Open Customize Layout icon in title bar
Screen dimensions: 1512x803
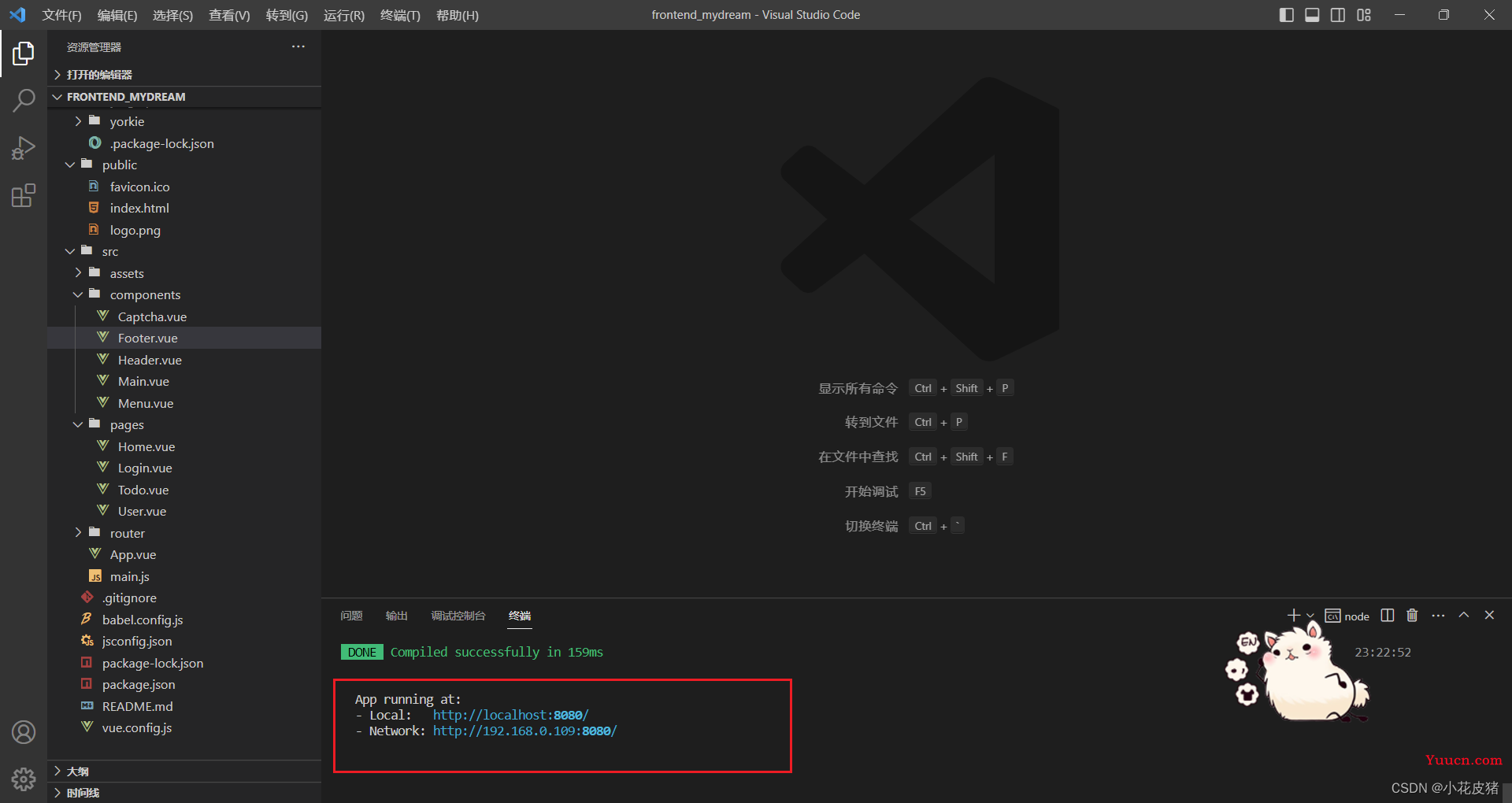click(1364, 15)
